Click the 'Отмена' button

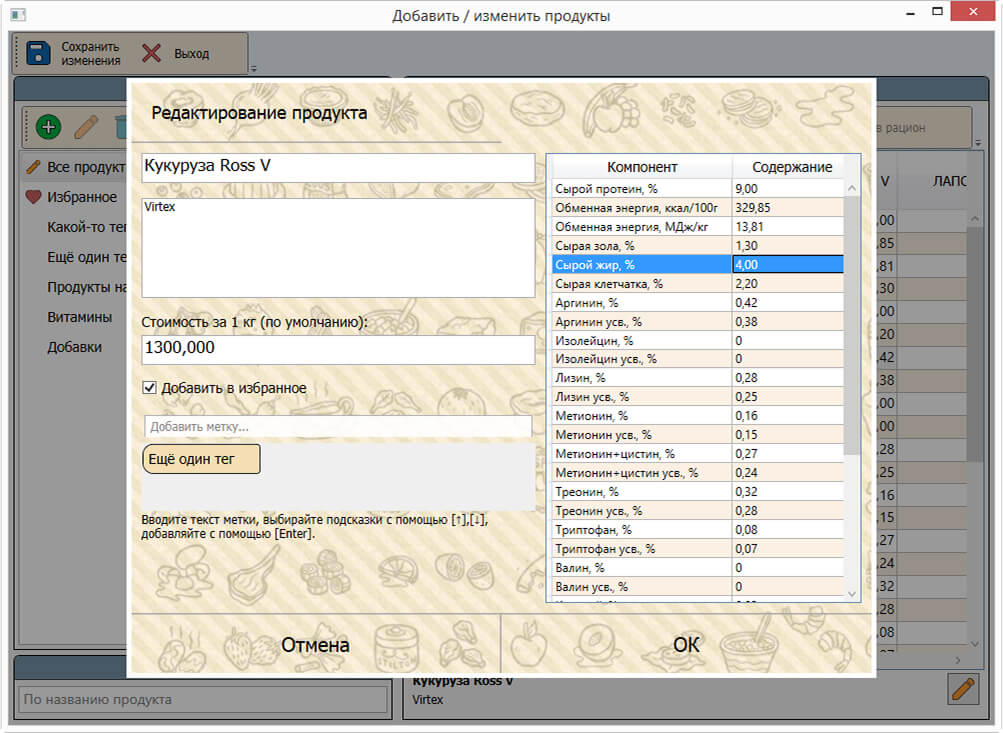[315, 644]
